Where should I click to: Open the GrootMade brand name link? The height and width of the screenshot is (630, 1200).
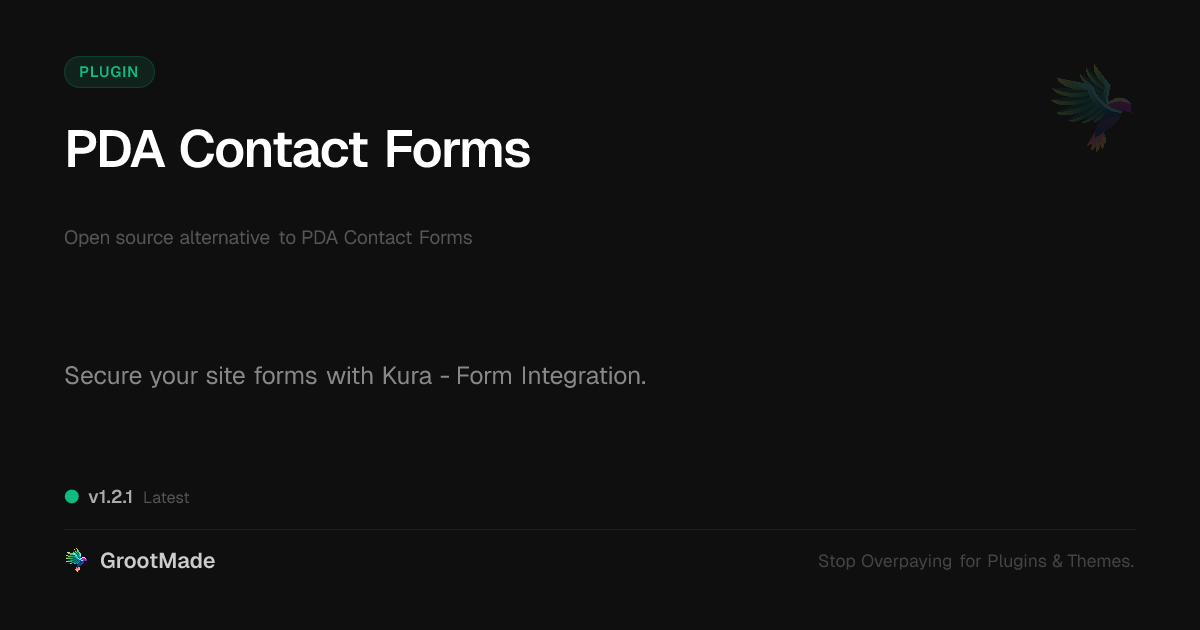[157, 561]
